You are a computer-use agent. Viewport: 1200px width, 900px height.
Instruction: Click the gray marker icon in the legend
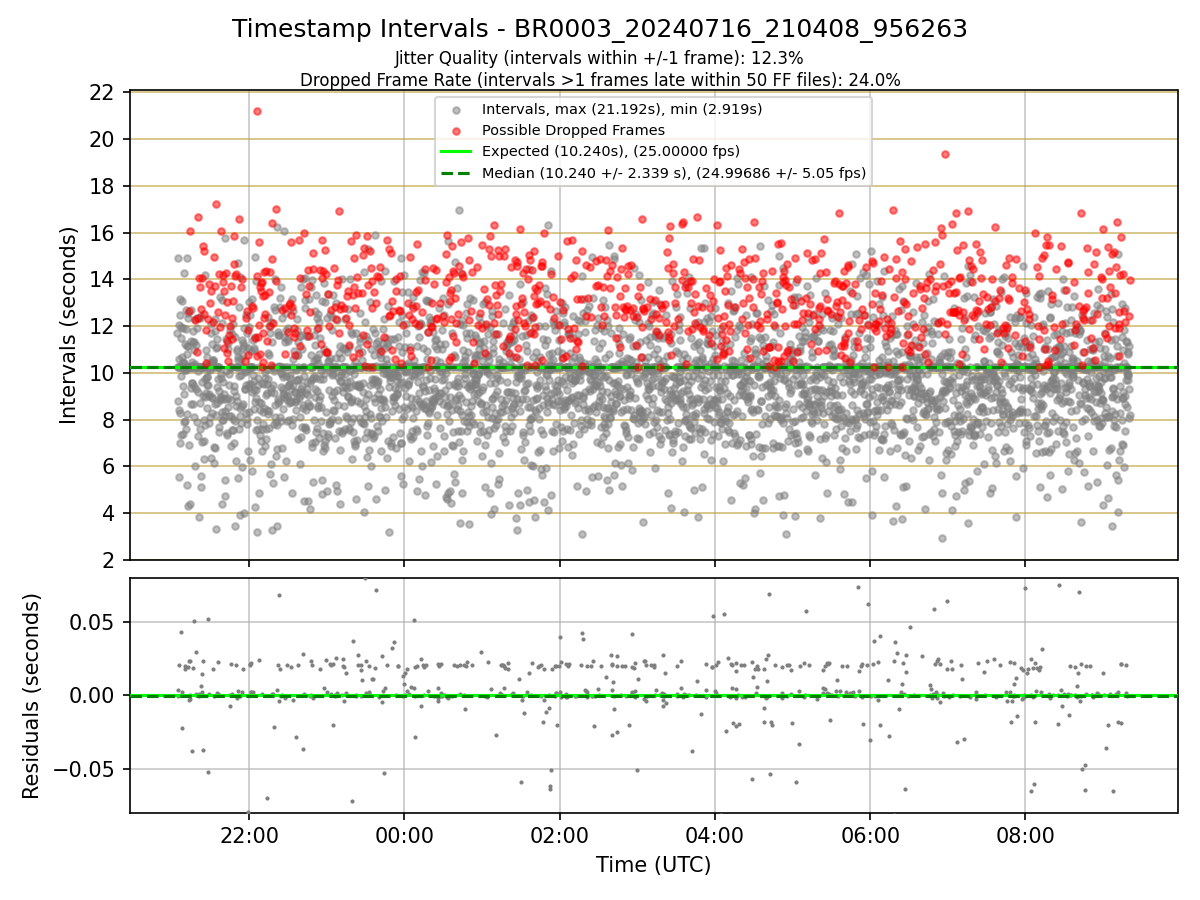click(456, 110)
